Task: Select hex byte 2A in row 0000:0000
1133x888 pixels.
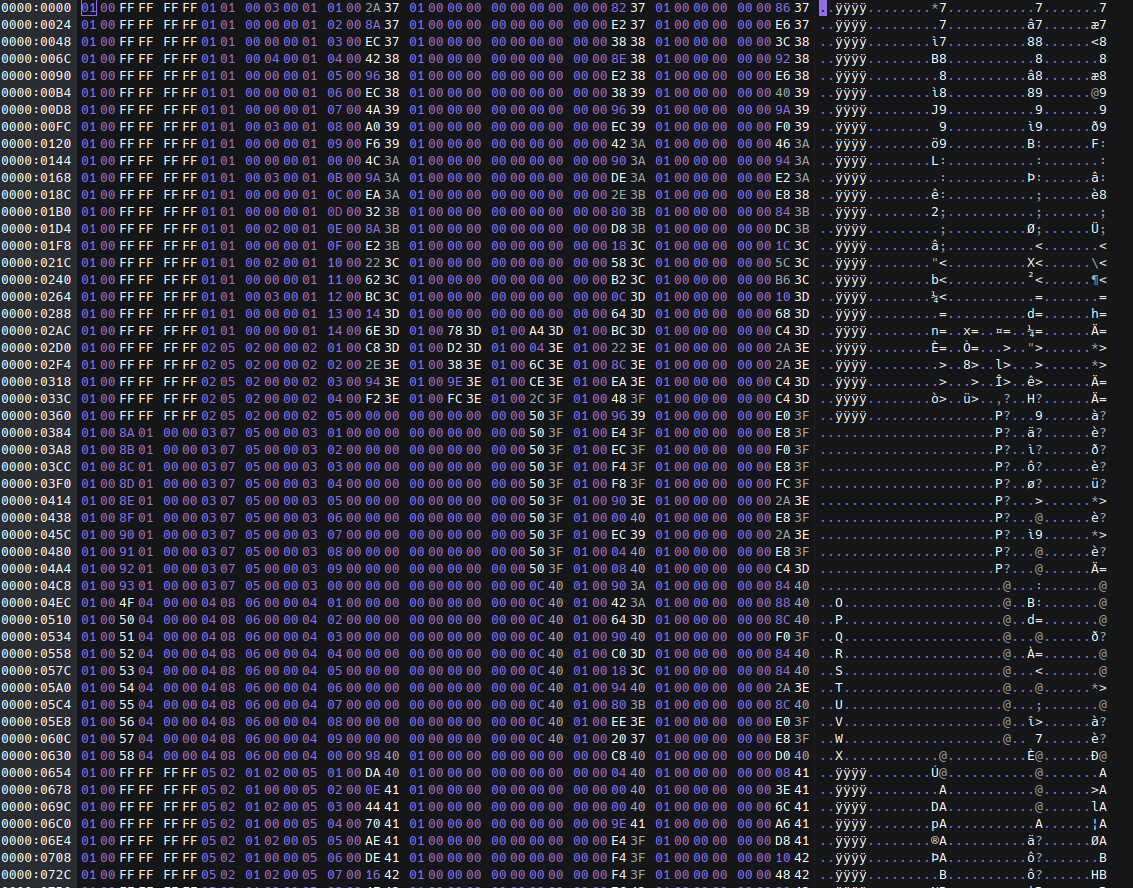Action: 373,8
